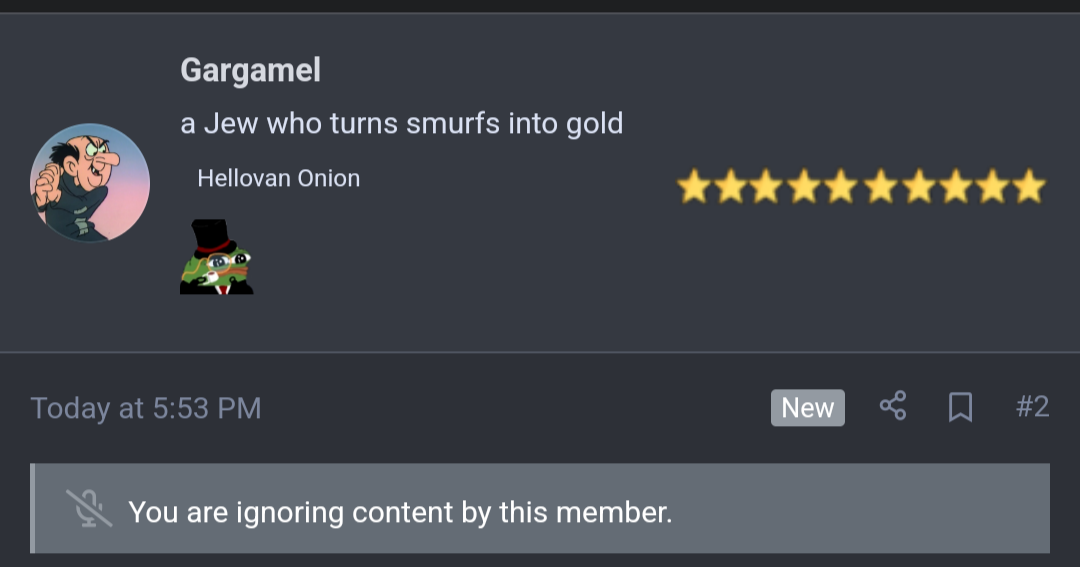Image resolution: width=1080 pixels, height=567 pixels.
Task: Select the second gold star
Action: pos(731,187)
